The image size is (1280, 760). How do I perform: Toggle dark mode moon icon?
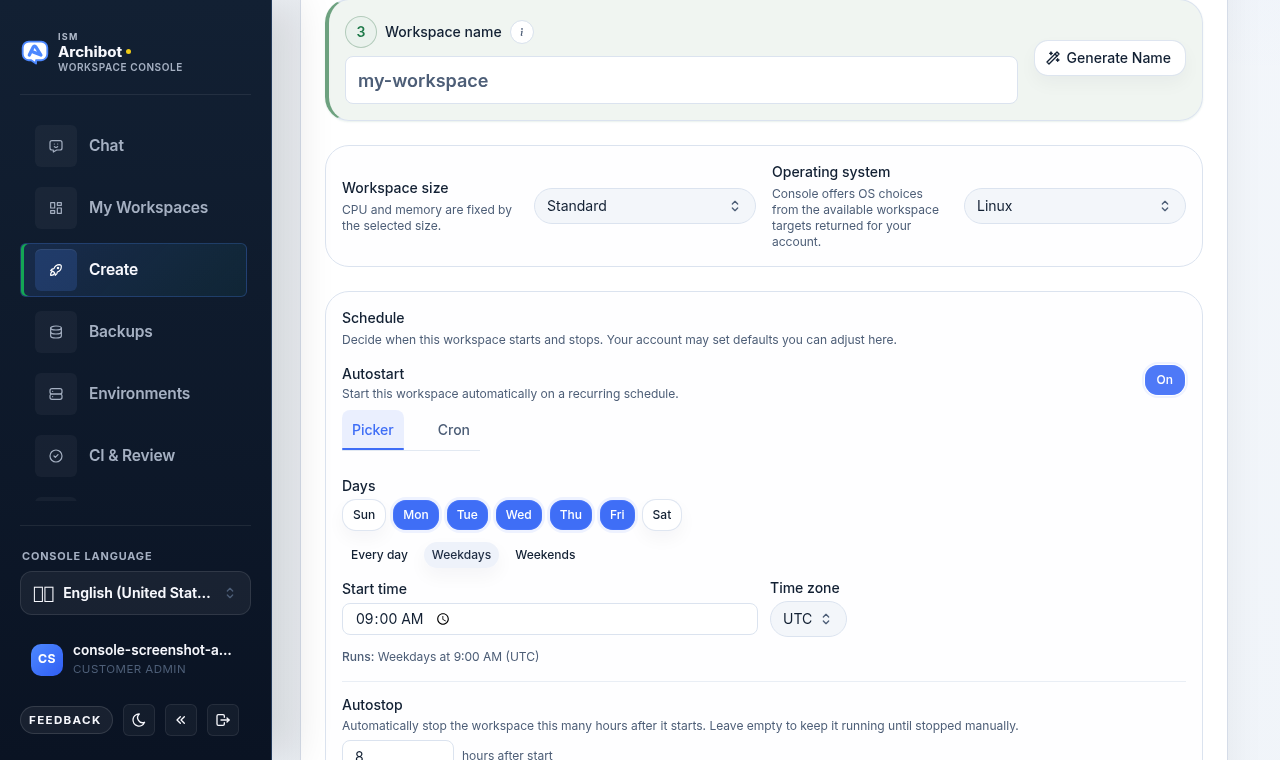pyautogui.click(x=139, y=720)
